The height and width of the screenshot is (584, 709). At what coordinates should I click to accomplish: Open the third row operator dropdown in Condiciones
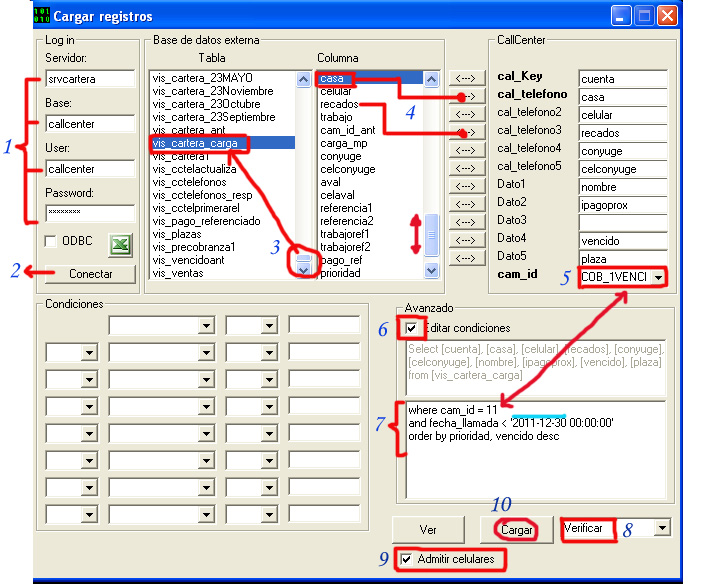tap(269, 380)
